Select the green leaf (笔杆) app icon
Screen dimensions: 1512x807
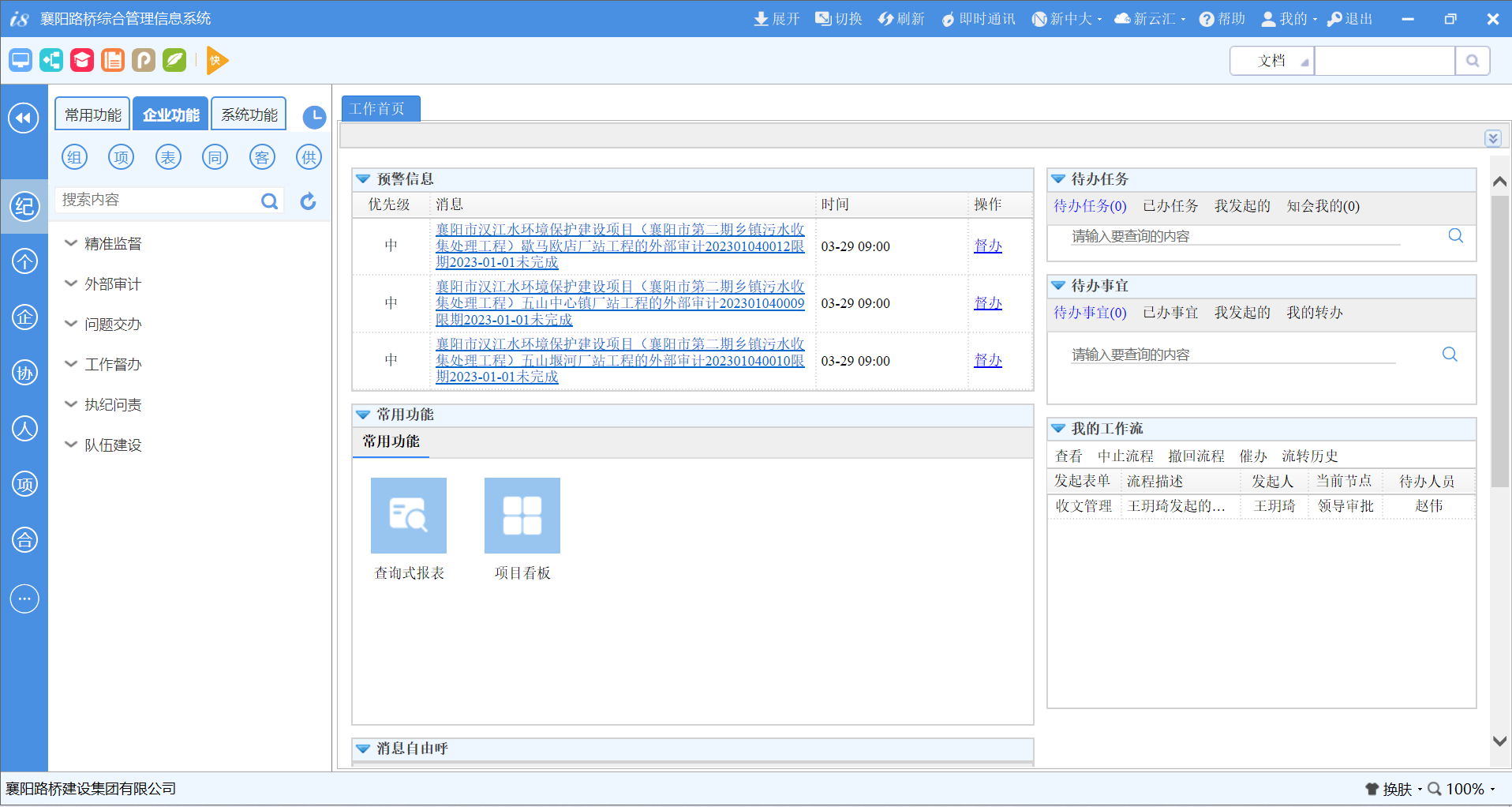point(174,60)
